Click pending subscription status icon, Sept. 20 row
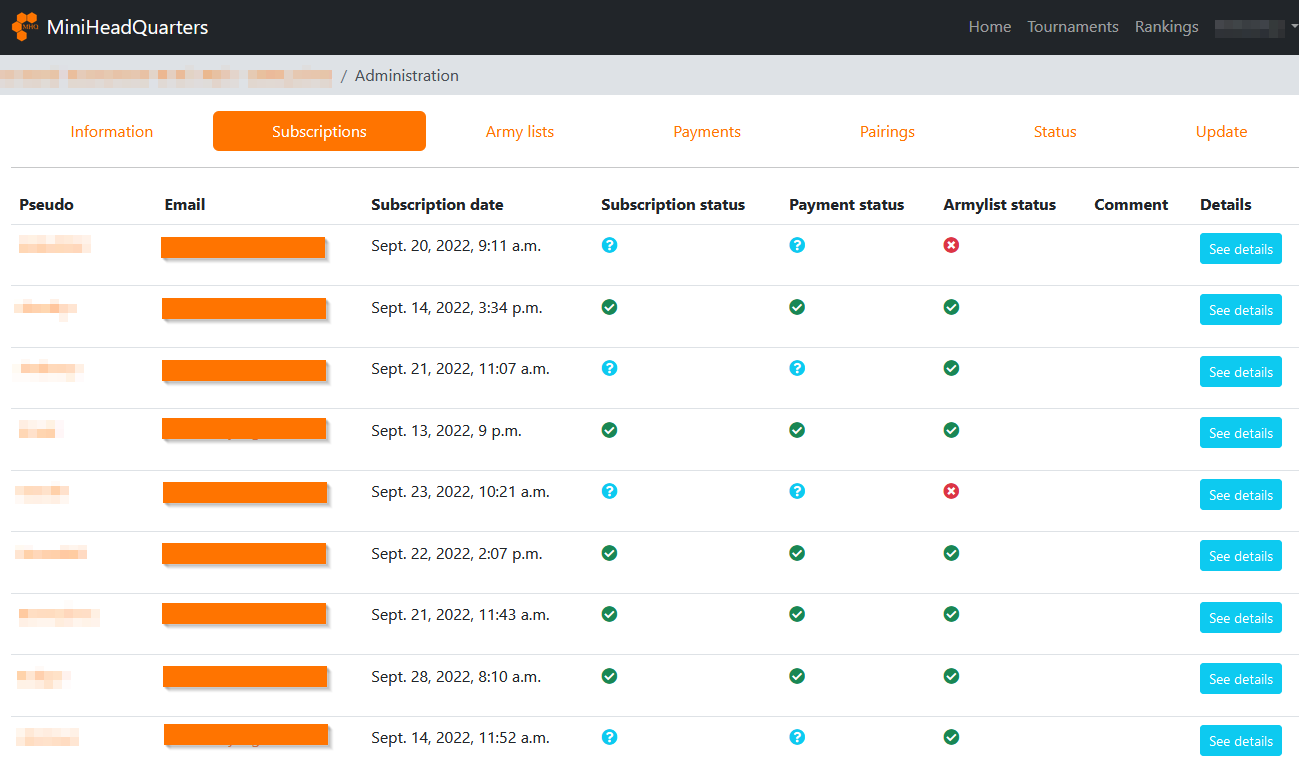1299x772 pixels. click(609, 245)
